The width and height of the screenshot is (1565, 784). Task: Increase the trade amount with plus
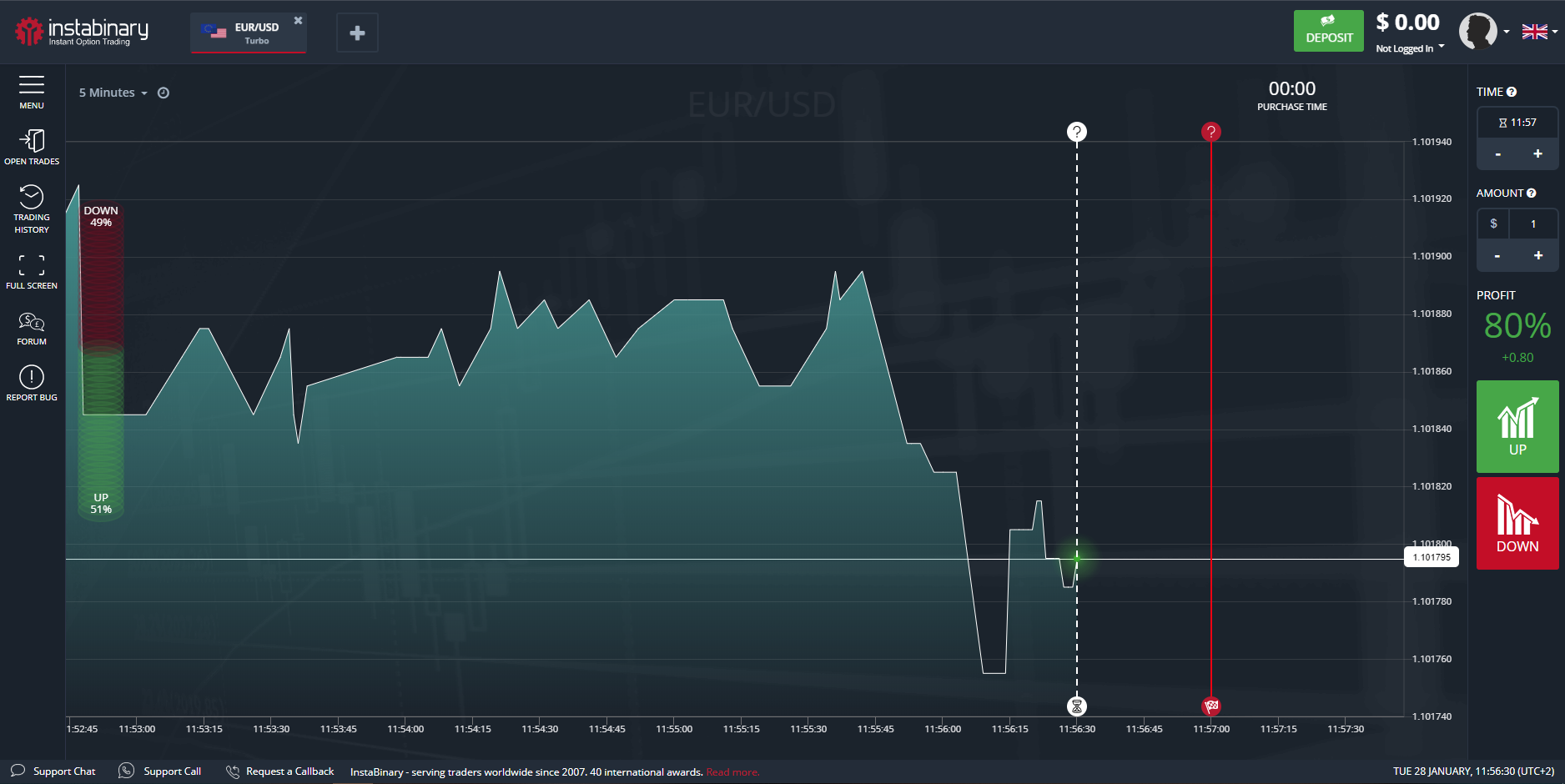tap(1537, 255)
